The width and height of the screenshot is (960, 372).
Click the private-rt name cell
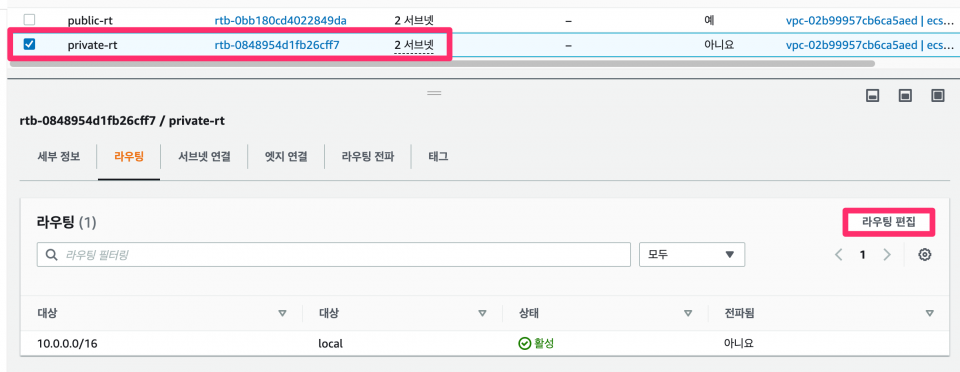point(92,45)
